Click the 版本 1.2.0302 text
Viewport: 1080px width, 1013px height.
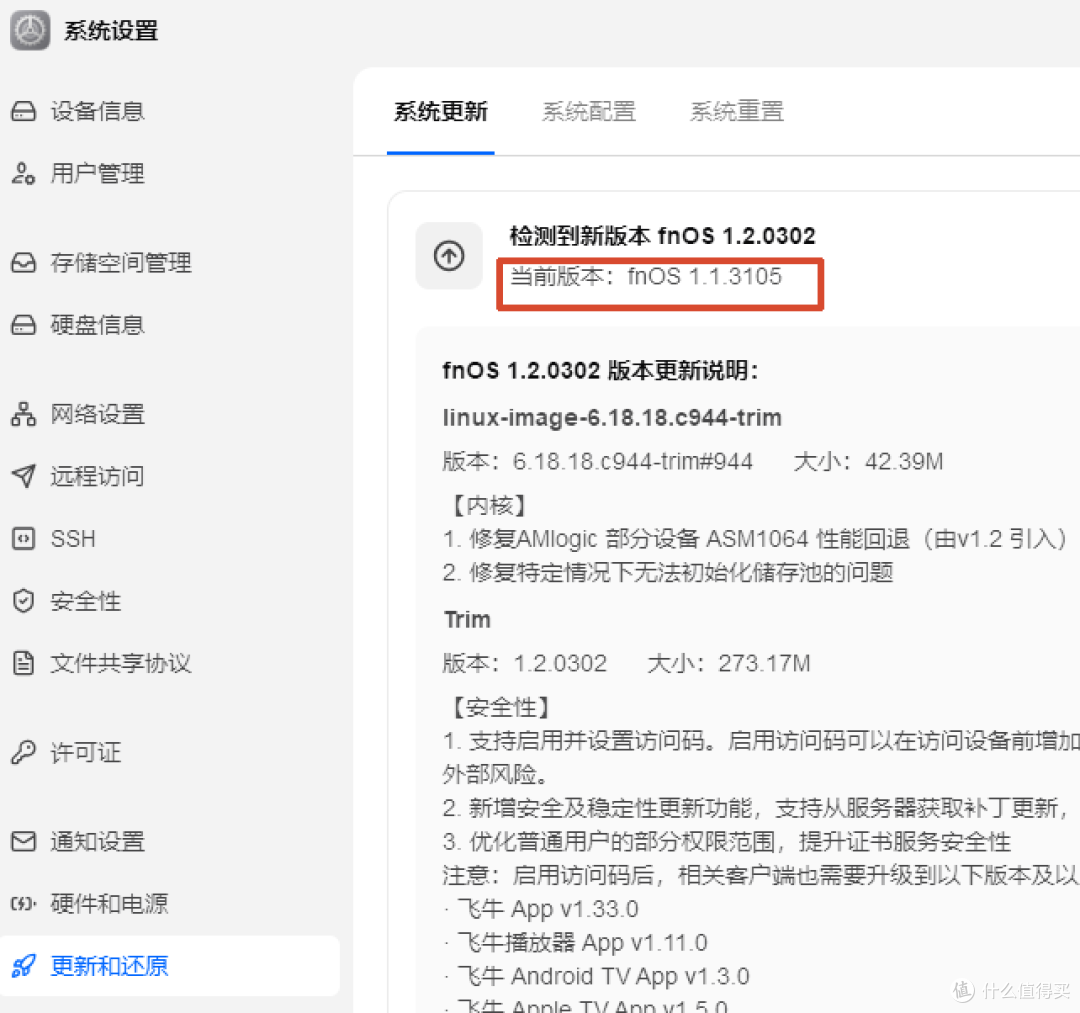[x=524, y=663]
